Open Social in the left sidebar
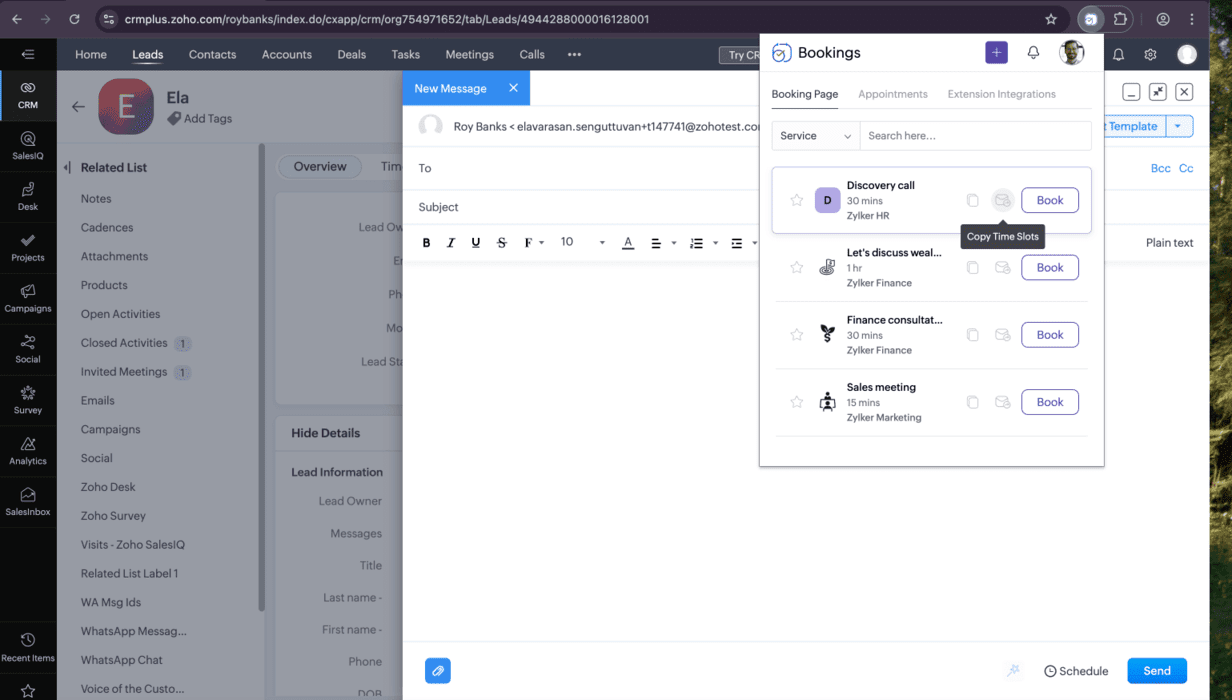 click(x=28, y=349)
